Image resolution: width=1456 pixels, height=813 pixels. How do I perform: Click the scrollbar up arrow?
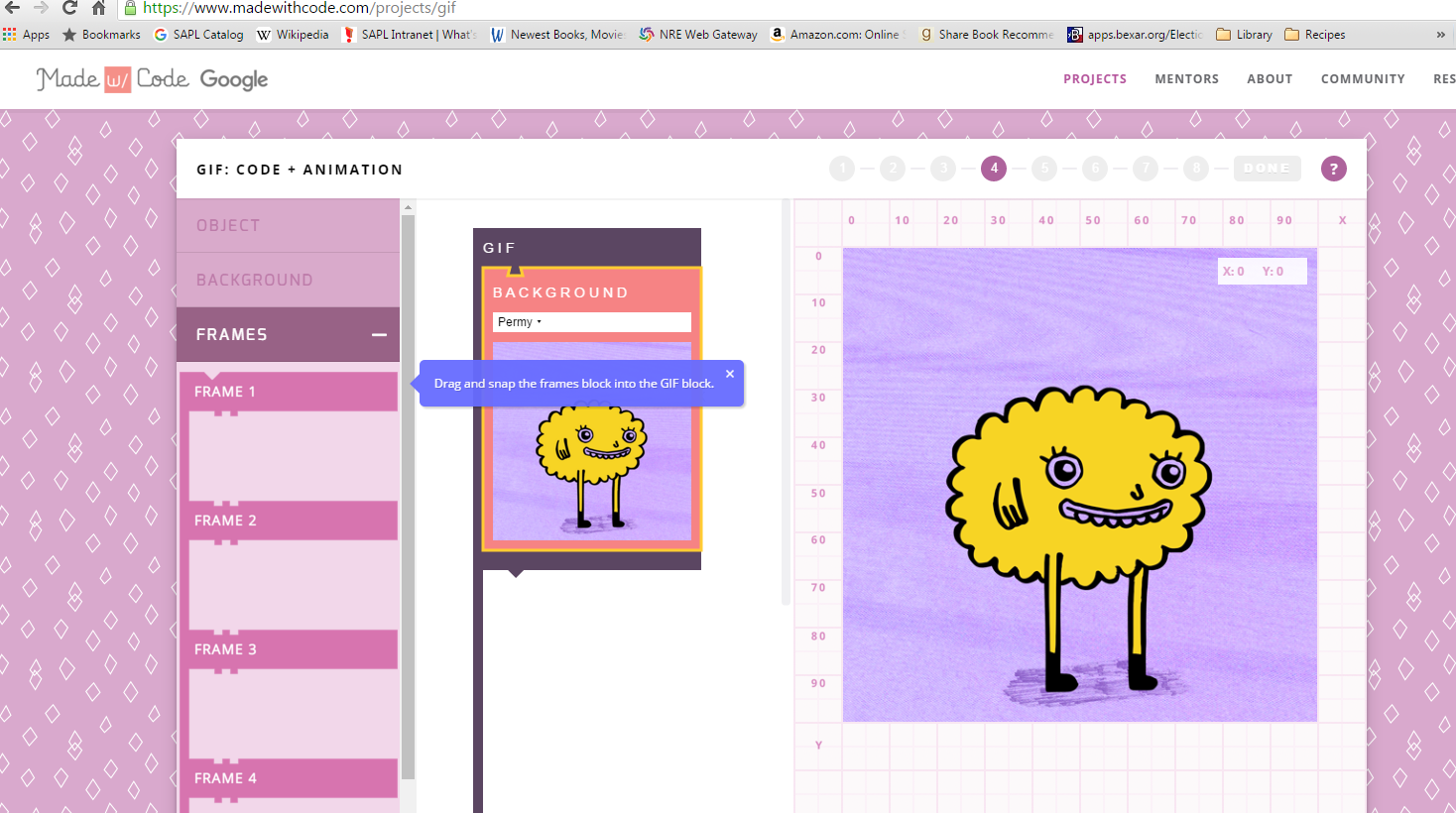click(x=408, y=207)
